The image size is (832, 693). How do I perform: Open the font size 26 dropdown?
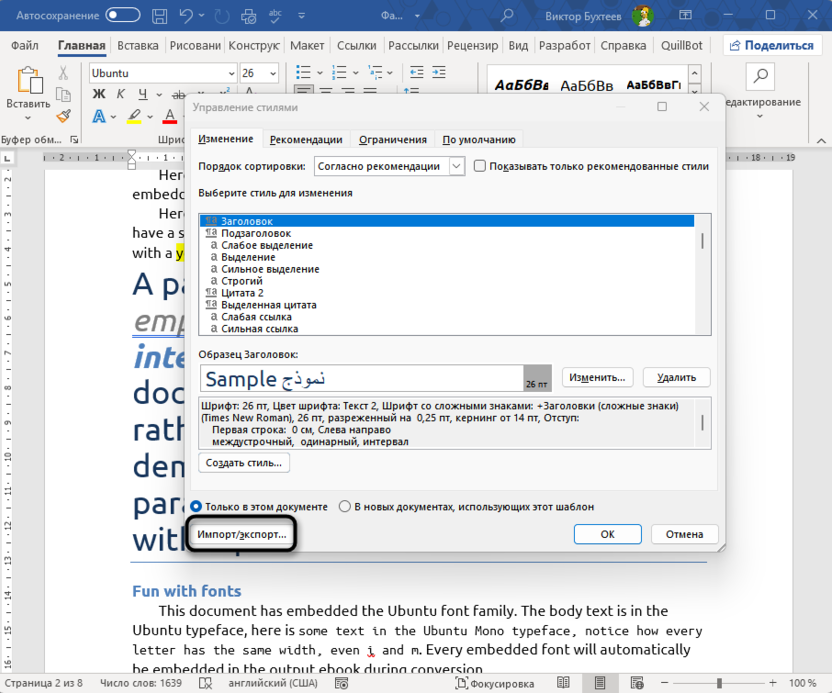tap(271, 74)
